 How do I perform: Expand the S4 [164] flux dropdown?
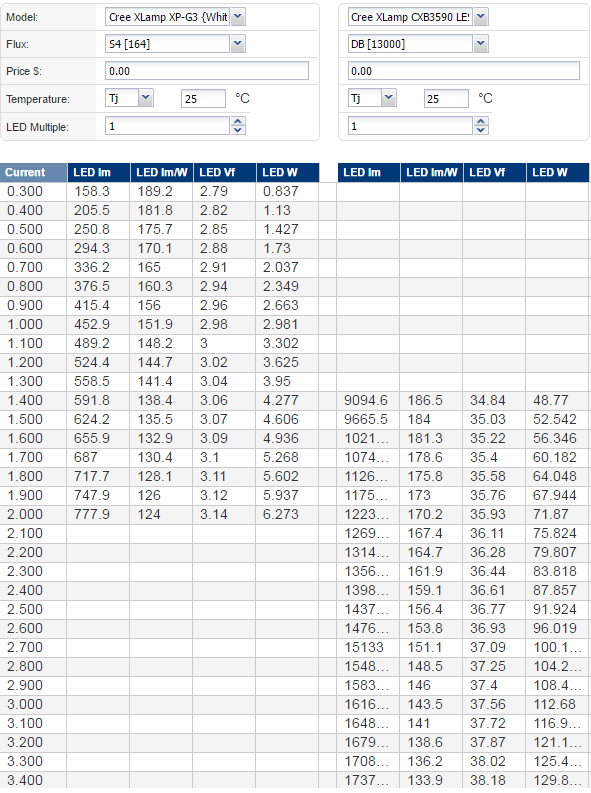click(238, 45)
